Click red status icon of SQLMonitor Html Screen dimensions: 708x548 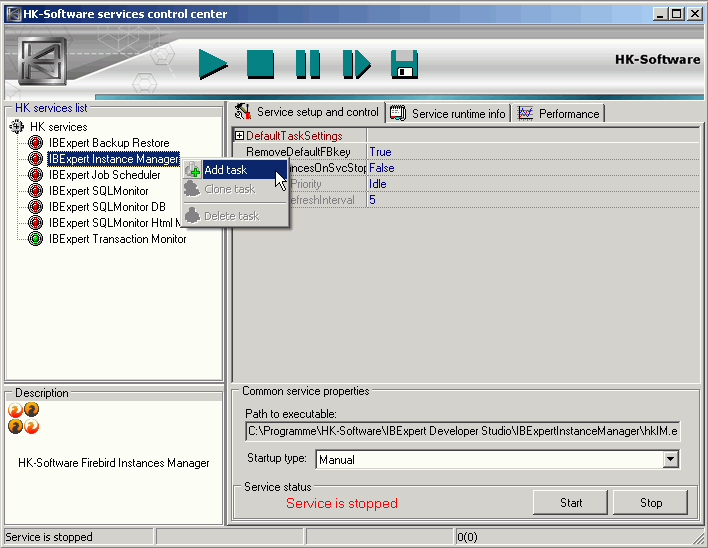point(35,223)
